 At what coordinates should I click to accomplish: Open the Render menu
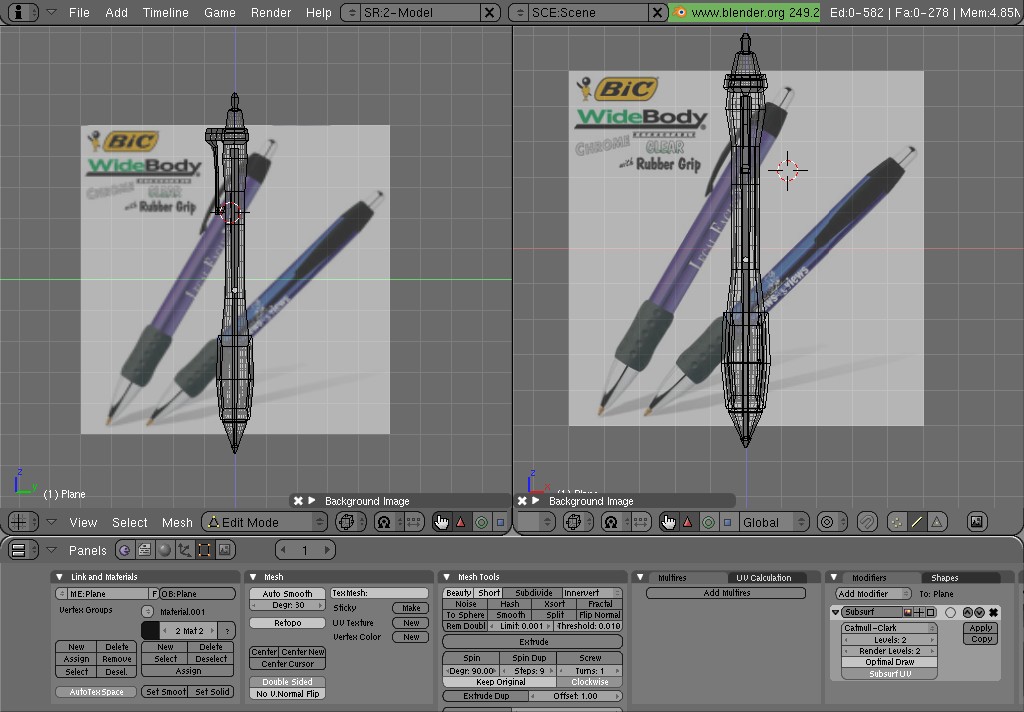pyautogui.click(x=270, y=12)
